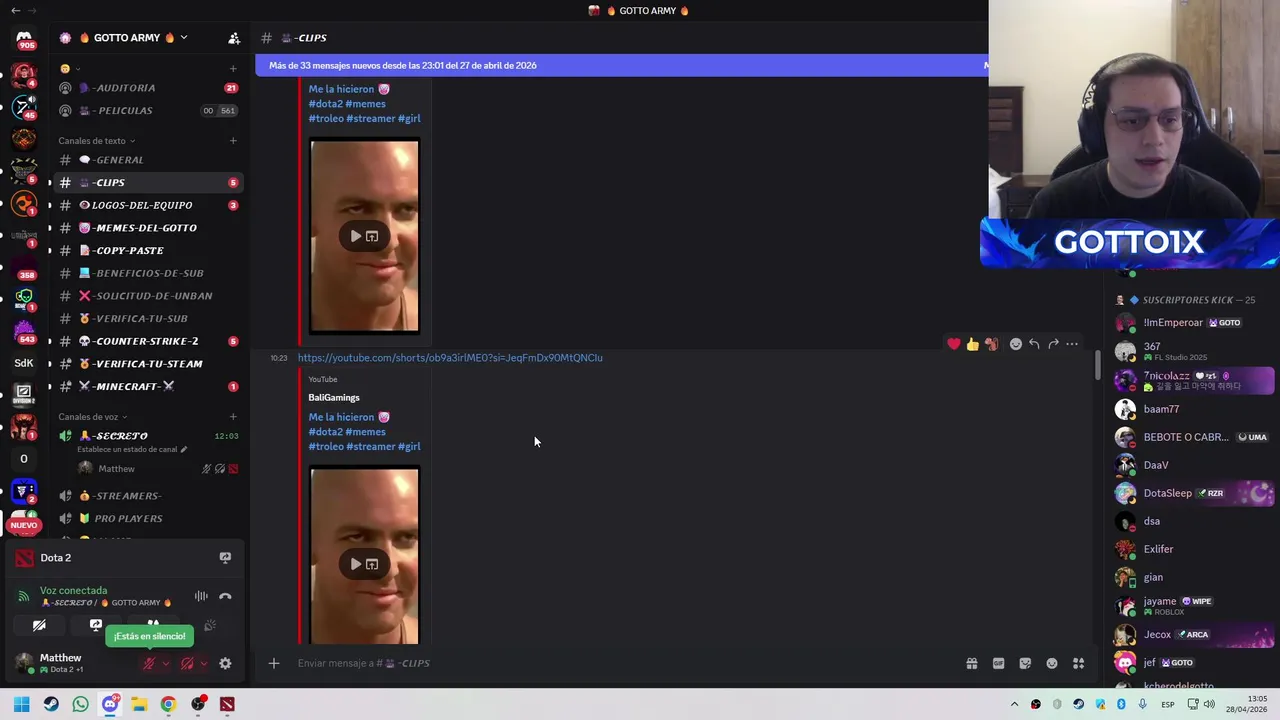Show hidden system tray icons
Image resolution: width=1280 pixels, height=720 pixels.
[x=1014, y=704]
